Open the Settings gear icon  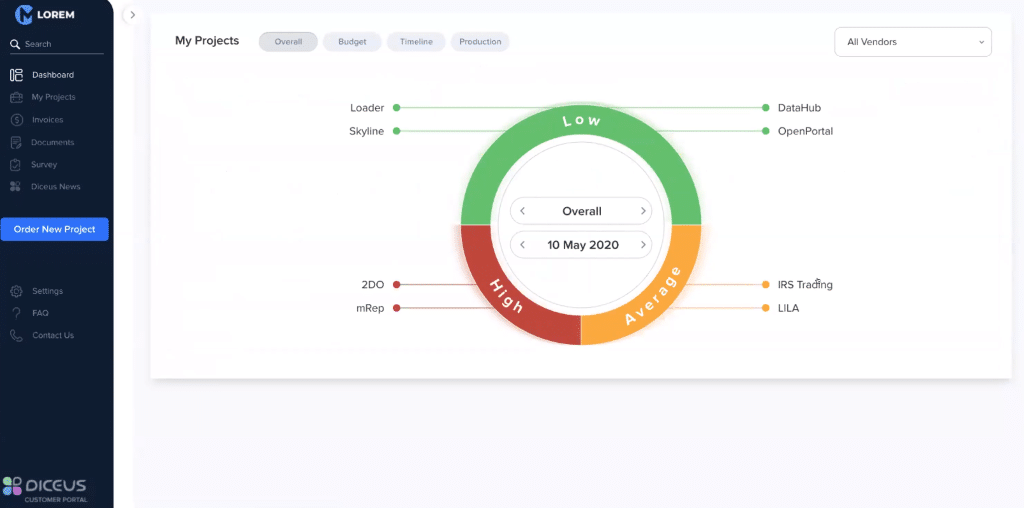pos(16,291)
